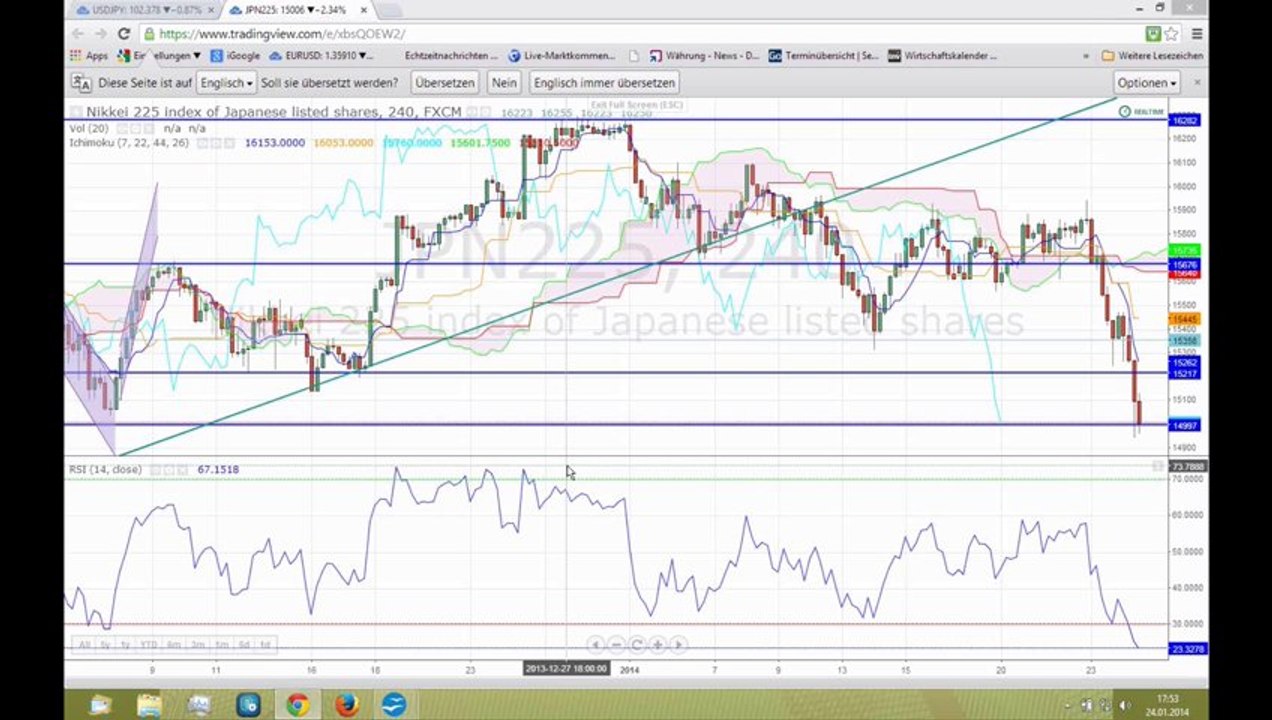Open Firefox from the taskbar
Screen dimensions: 1272x720
coord(346,705)
